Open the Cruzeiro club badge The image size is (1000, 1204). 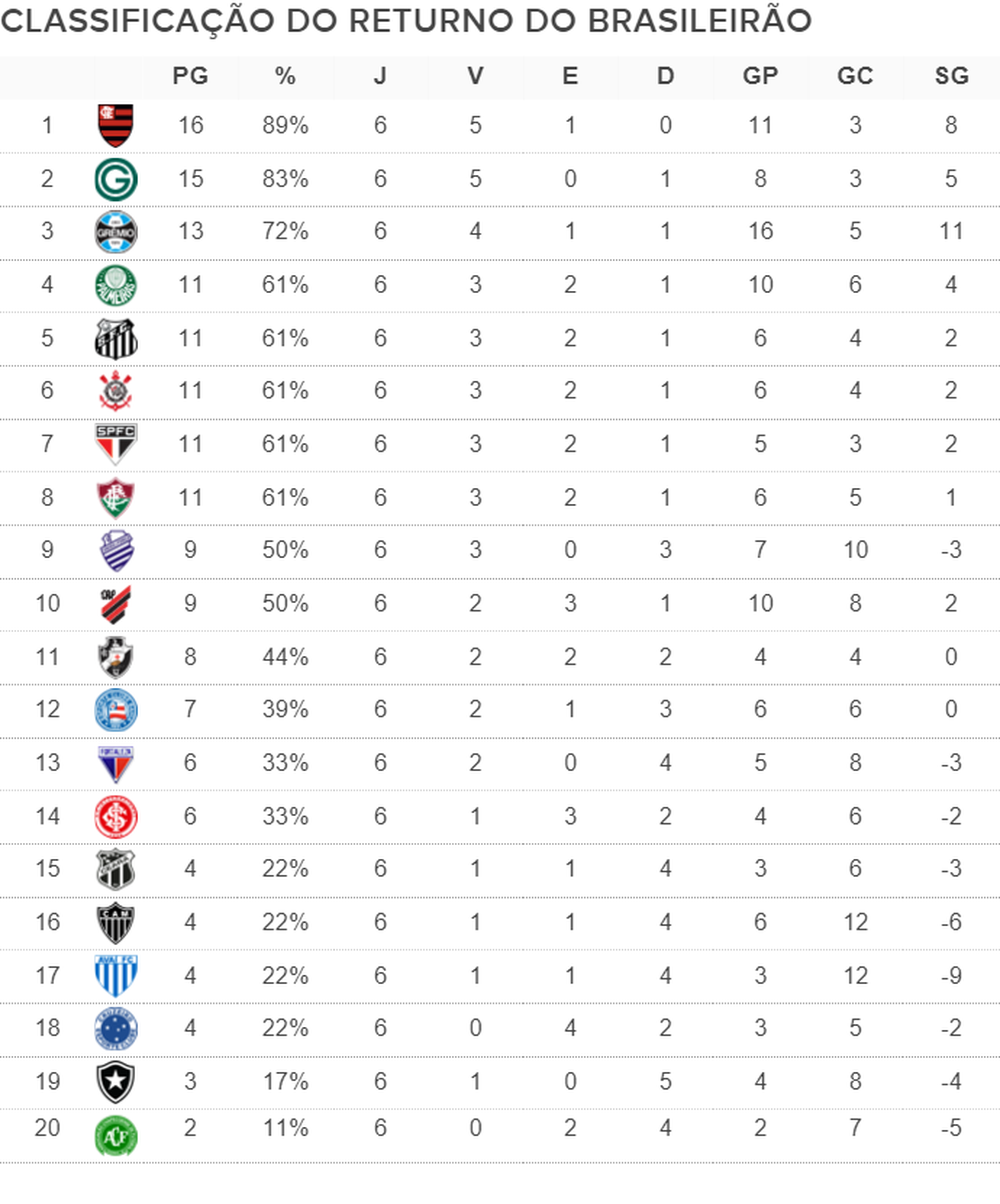(116, 1028)
